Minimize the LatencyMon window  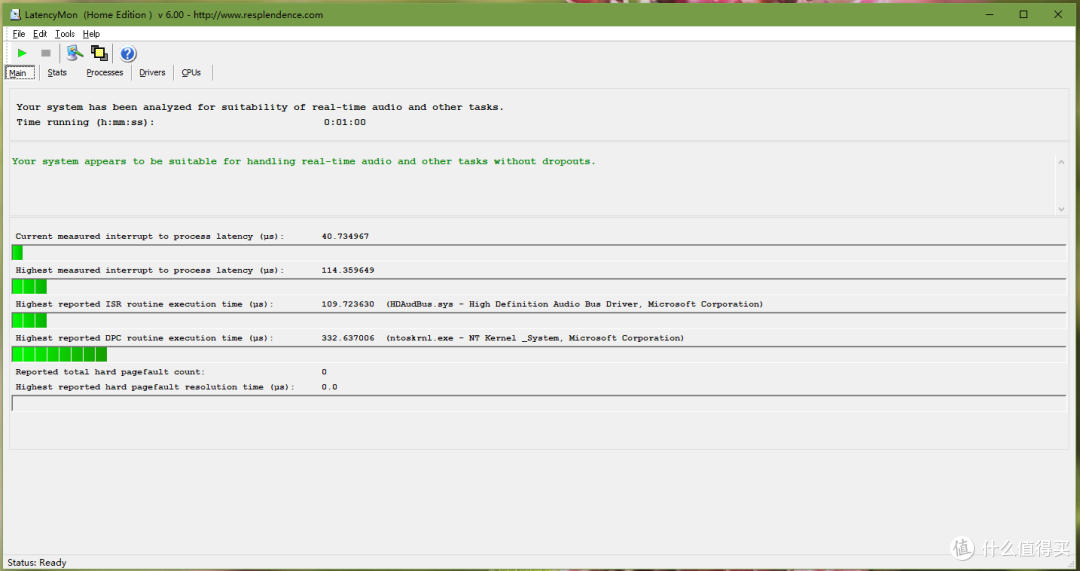pyautogui.click(x=990, y=14)
